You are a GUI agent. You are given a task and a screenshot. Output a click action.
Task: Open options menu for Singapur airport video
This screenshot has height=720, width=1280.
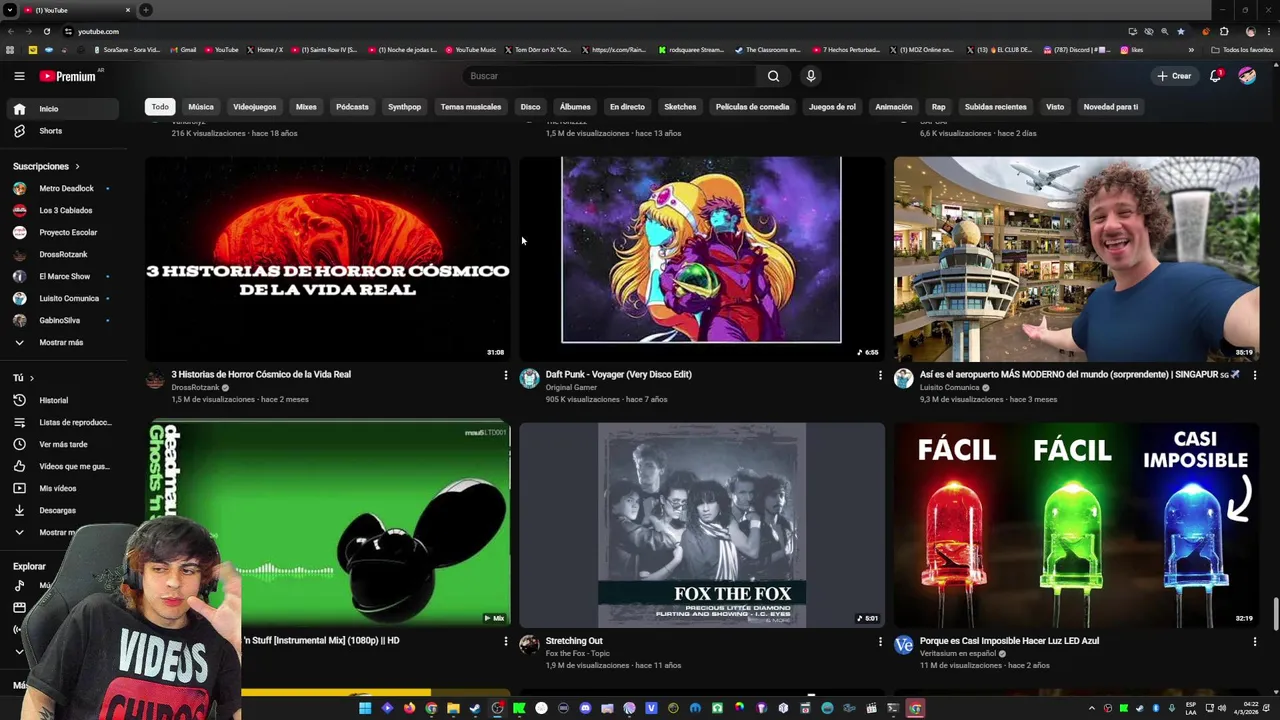[x=1254, y=375]
